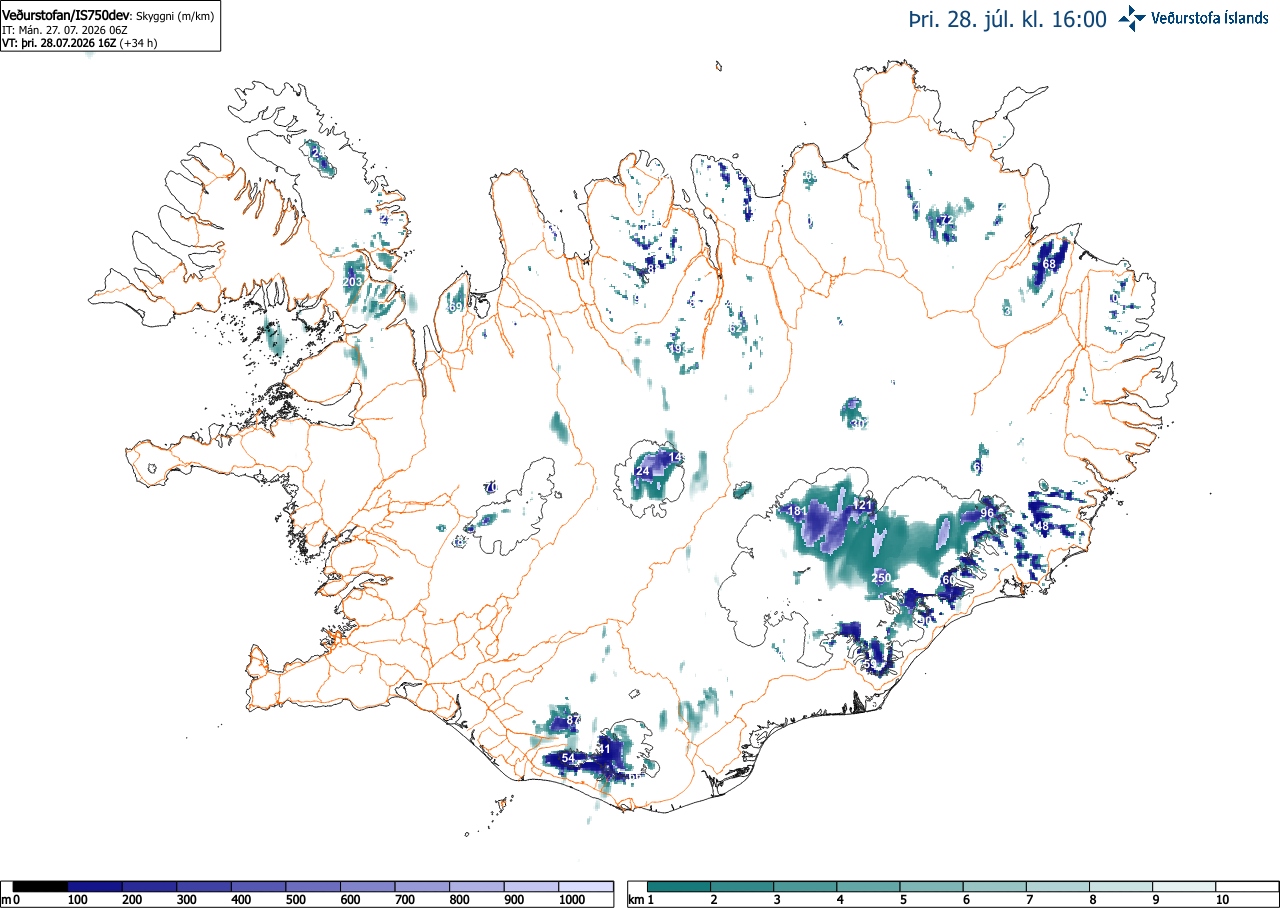Pick the 9–10 km lightest legend swatch
Screen dimensions: 1280x908
[x=1185, y=887]
